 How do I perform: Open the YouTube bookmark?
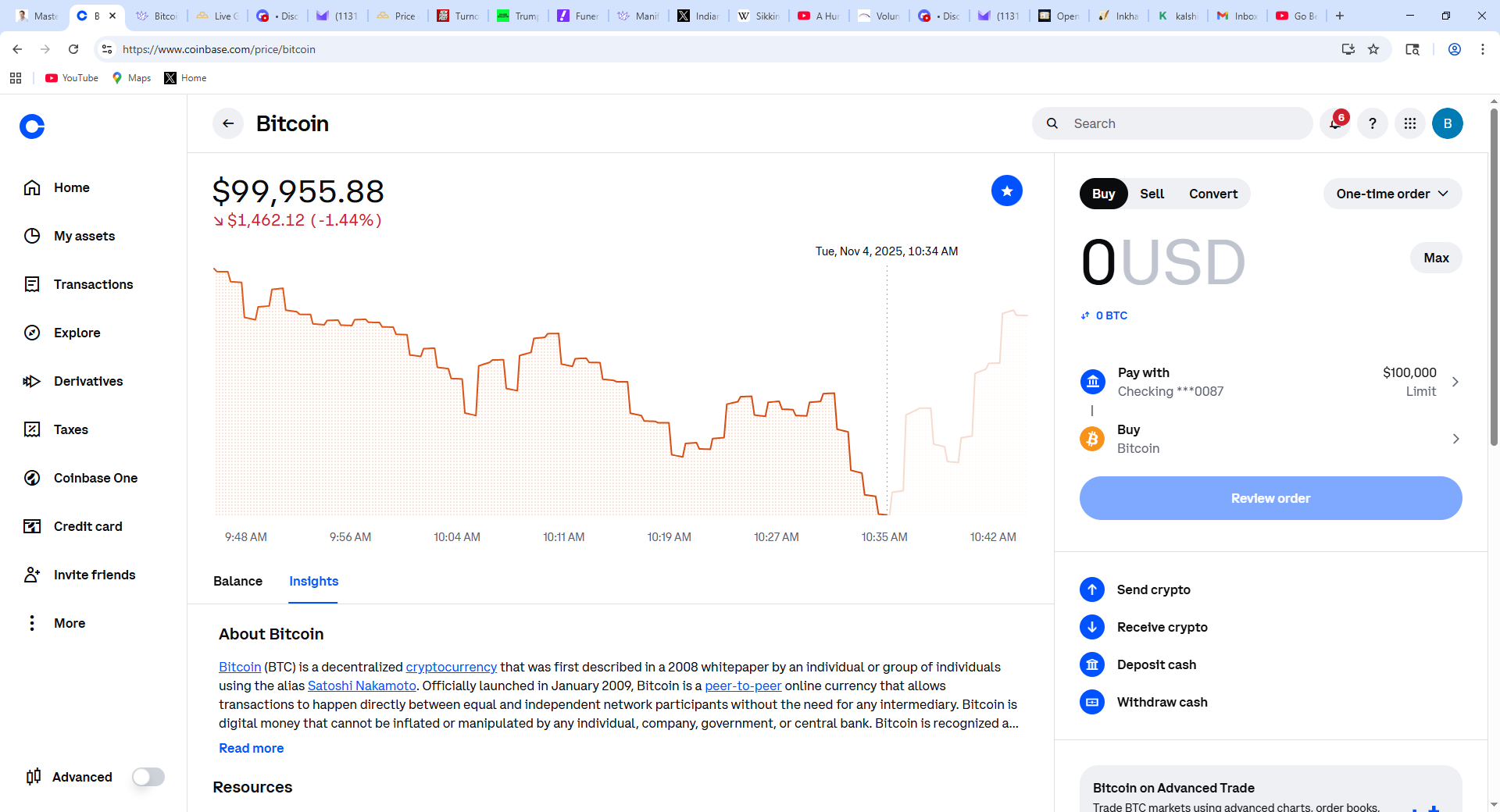pyautogui.click(x=72, y=78)
